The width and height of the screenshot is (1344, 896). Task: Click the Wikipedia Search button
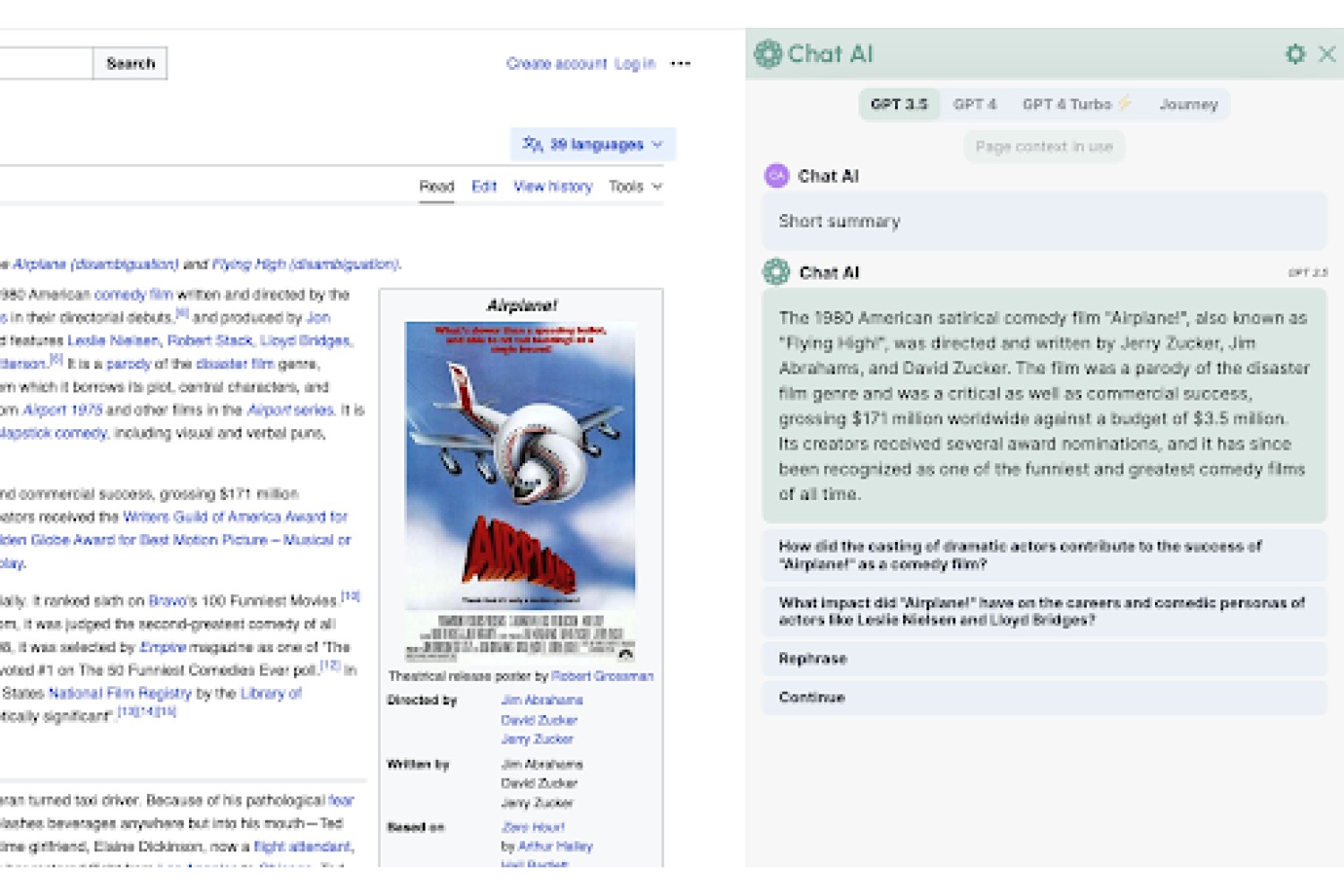point(131,64)
